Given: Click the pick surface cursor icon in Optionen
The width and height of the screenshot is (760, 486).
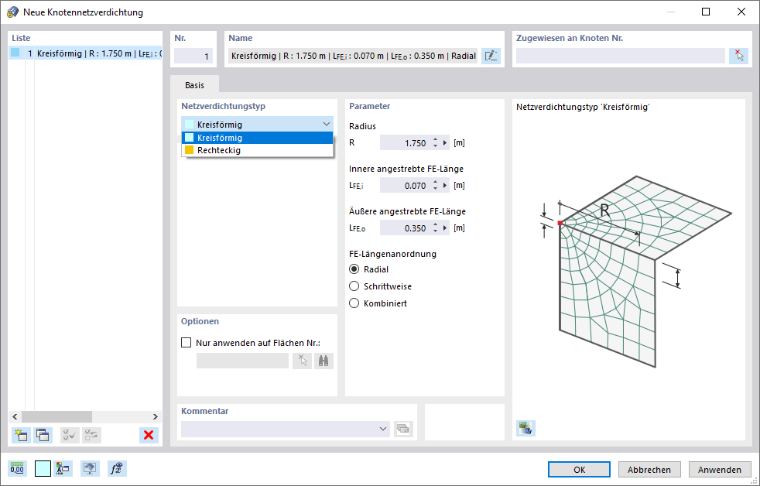Looking at the screenshot, I should 302,361.
